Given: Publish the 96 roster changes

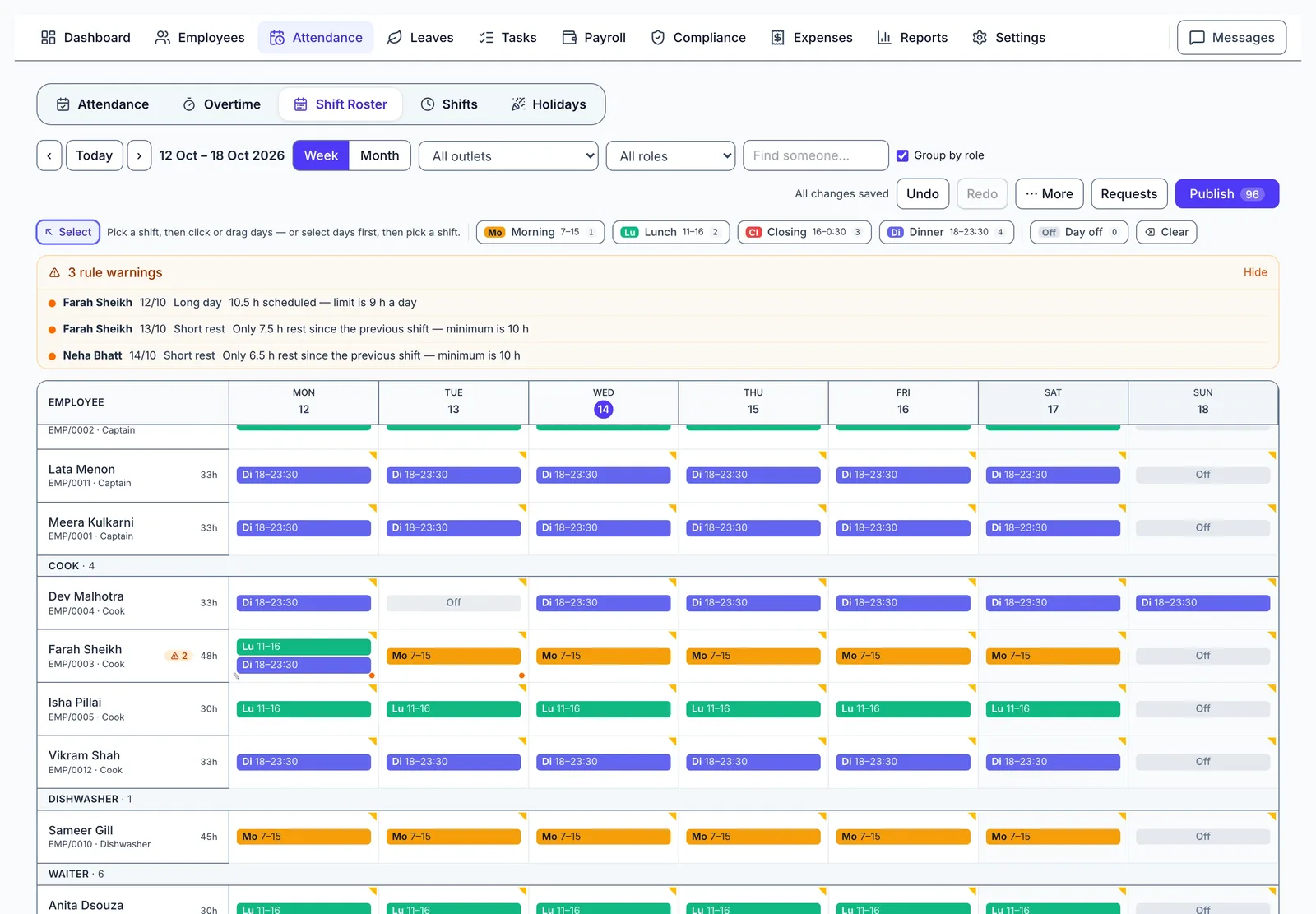Looking at the screenshot, I should pos(1226,194).
